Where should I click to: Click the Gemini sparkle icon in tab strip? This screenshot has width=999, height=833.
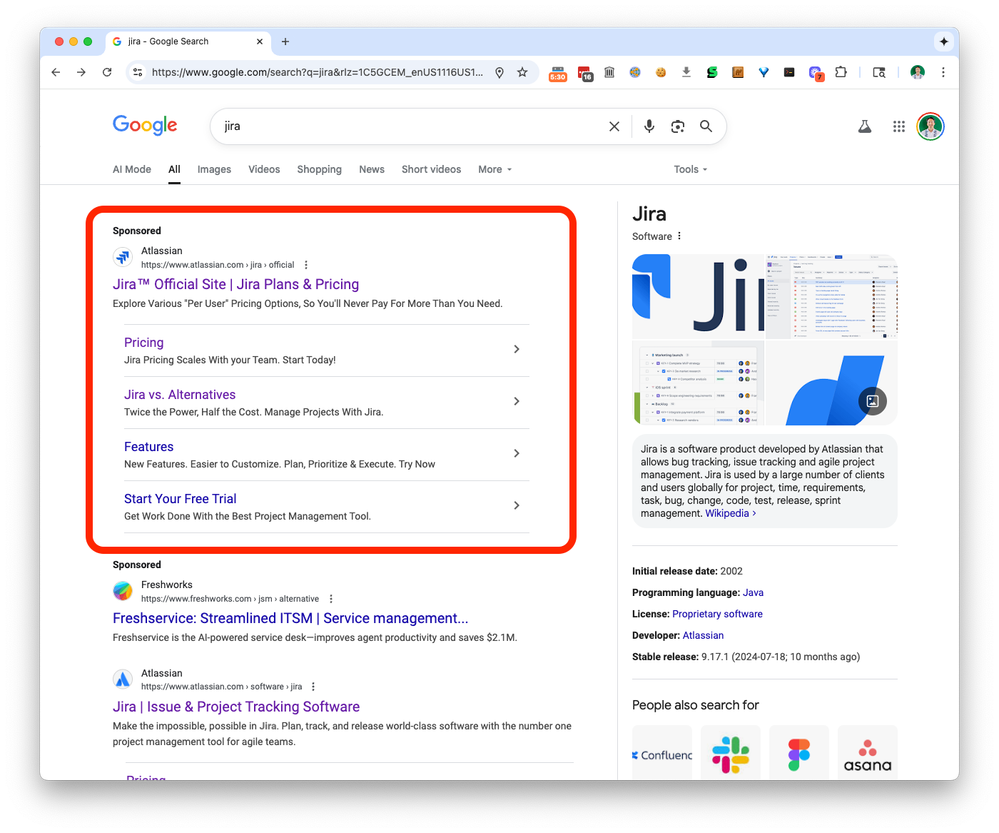click(944, 41)
